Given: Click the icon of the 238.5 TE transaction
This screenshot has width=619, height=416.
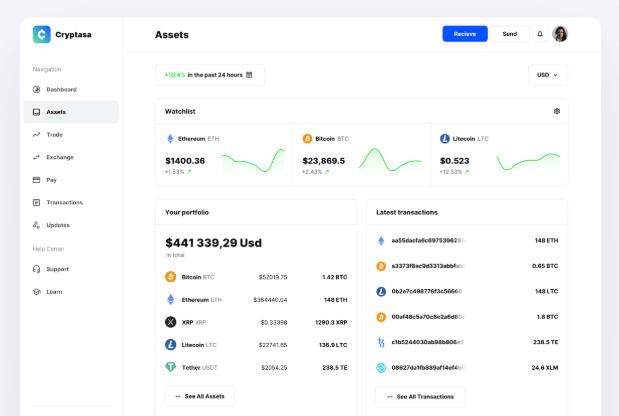Looking at the screenshot, I should 381,342.
